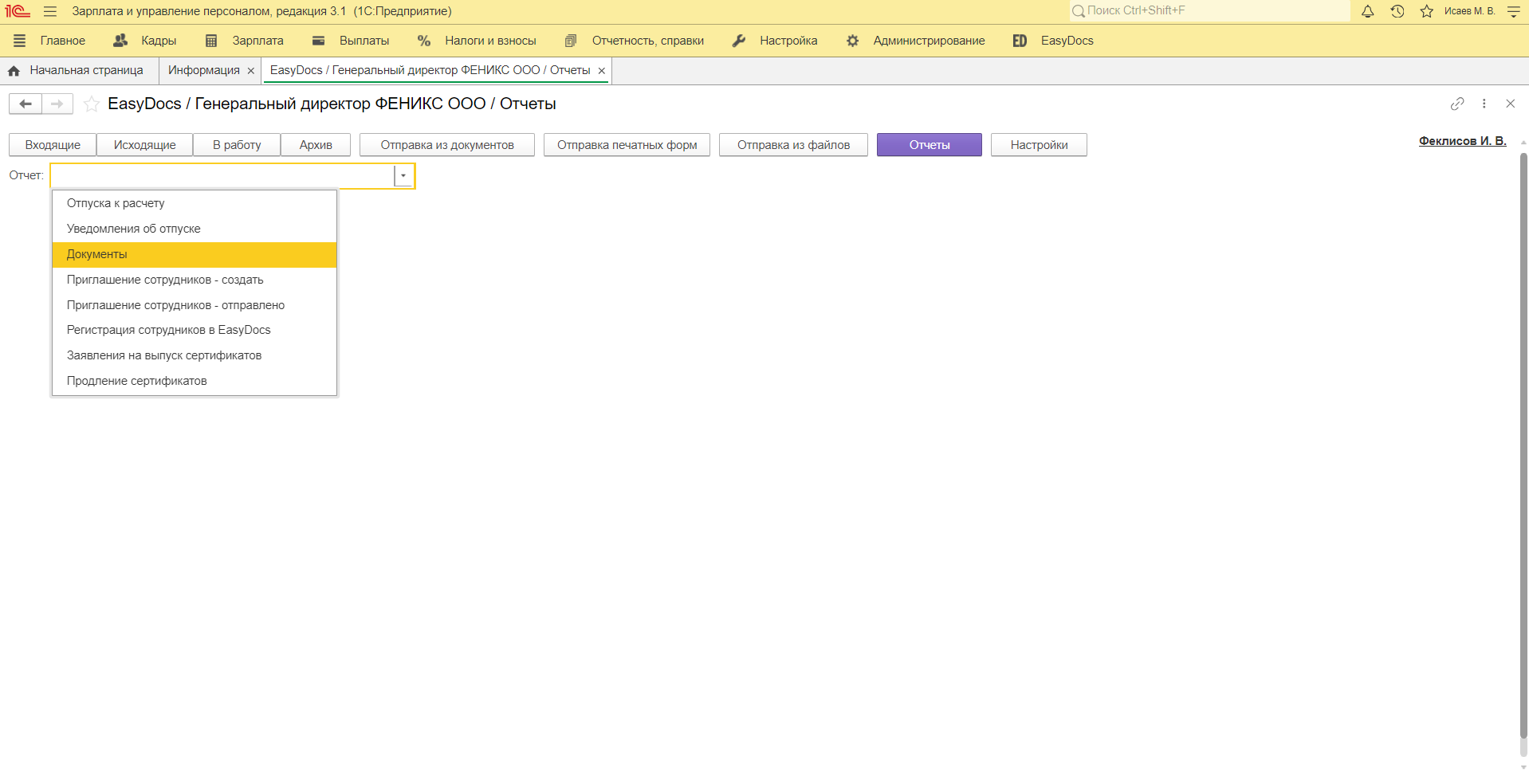
Task: Open the three-dot more options menu
Action: (1484, 104)
